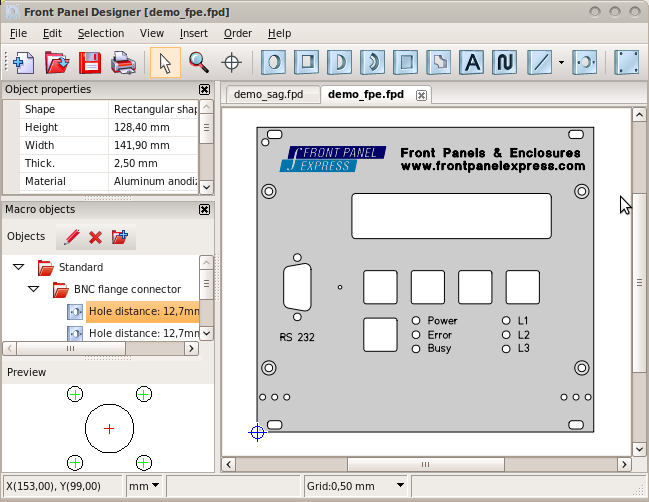Activate the arrow selection tool

165,62
